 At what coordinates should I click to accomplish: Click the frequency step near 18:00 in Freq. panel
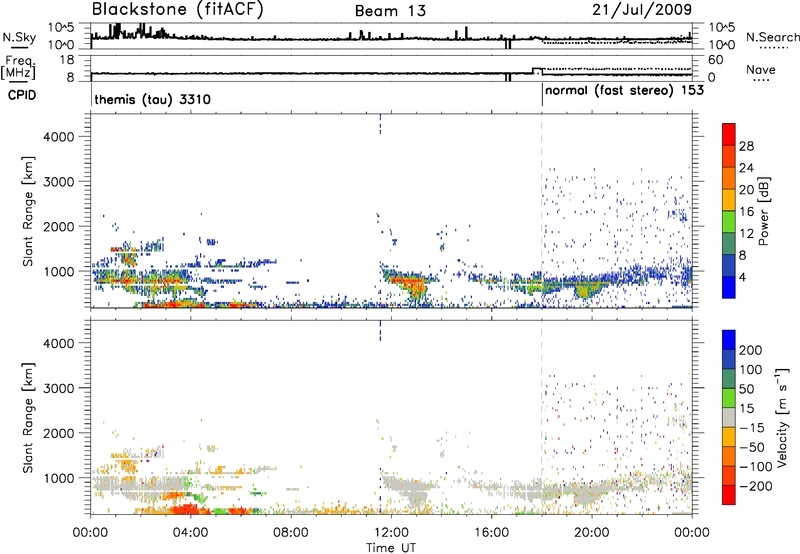[537, 71]
